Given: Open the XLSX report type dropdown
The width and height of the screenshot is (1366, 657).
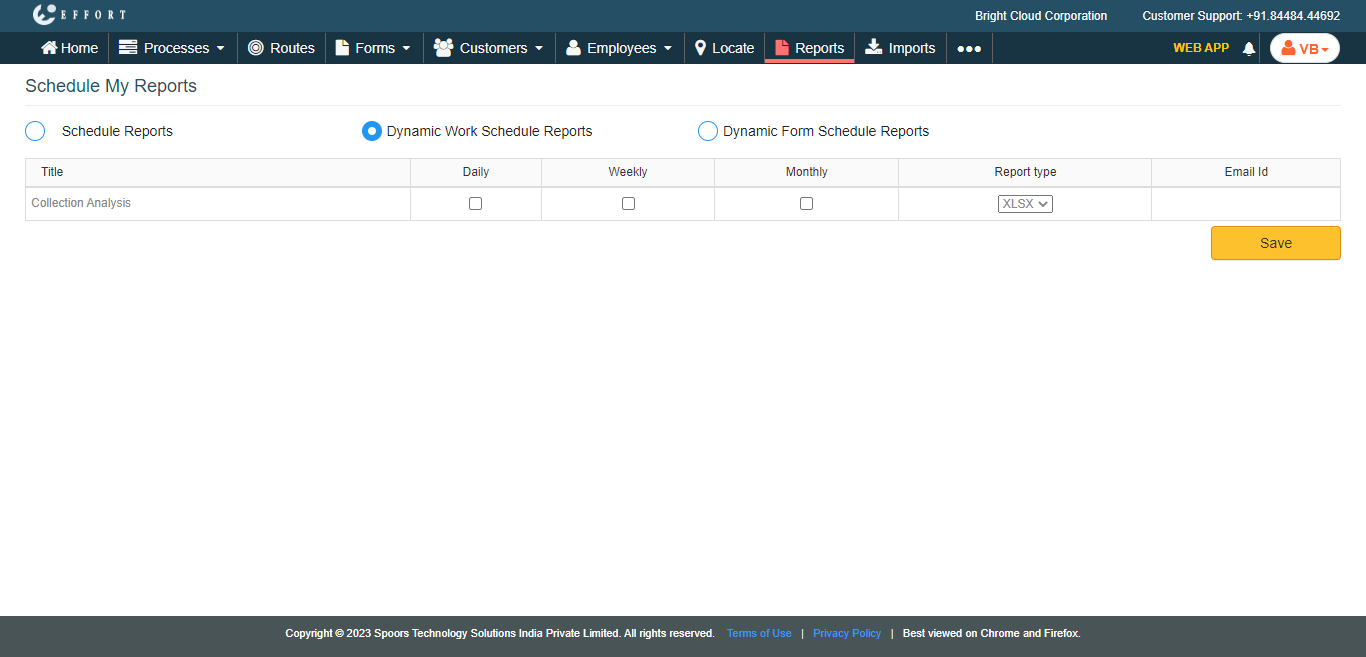Looking at the screenshot, I should [x=1025, y=204].
